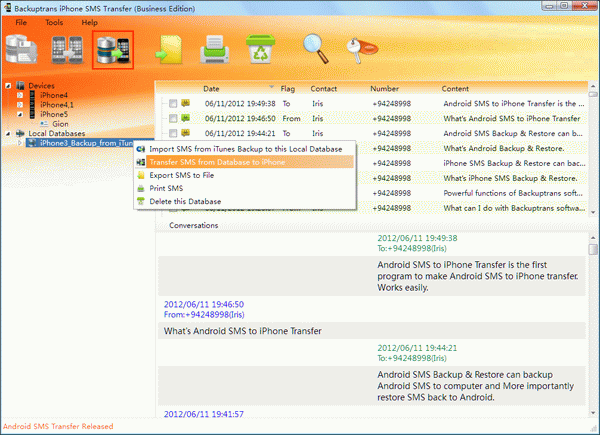Click the 'What's Android SMS to iPhone Transfer' bubble
600x435 pixels.
click(x=372, y=331)
